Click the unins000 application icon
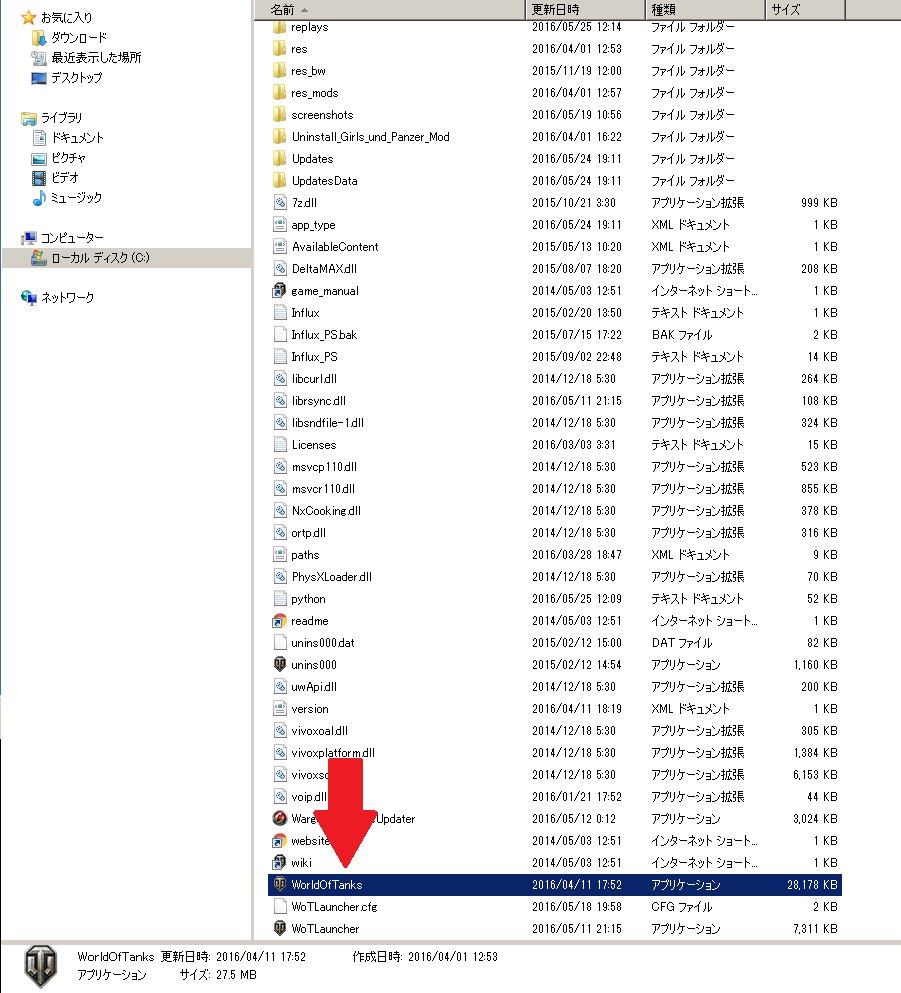The height and width of the screenshot is (993, 901). tap(279, 664)
